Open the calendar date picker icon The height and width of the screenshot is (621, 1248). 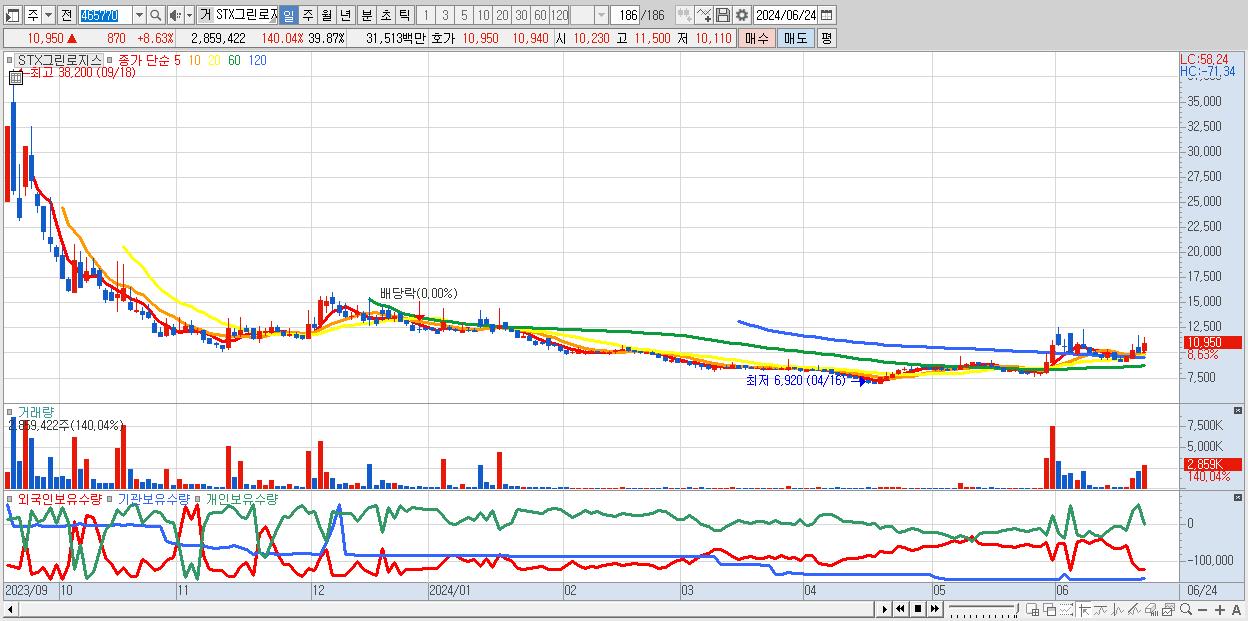[x=827, y=15]
